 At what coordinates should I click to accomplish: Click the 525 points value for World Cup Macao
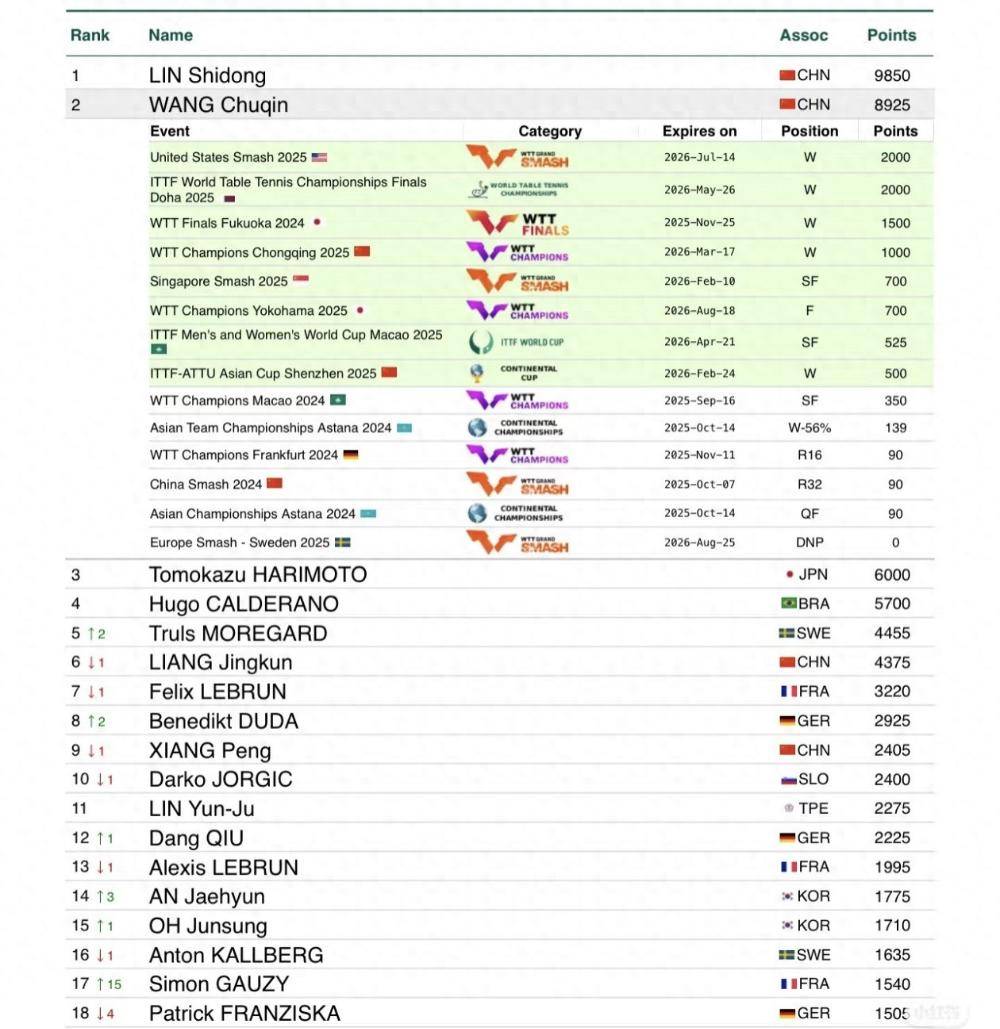[x=896, y=343]
